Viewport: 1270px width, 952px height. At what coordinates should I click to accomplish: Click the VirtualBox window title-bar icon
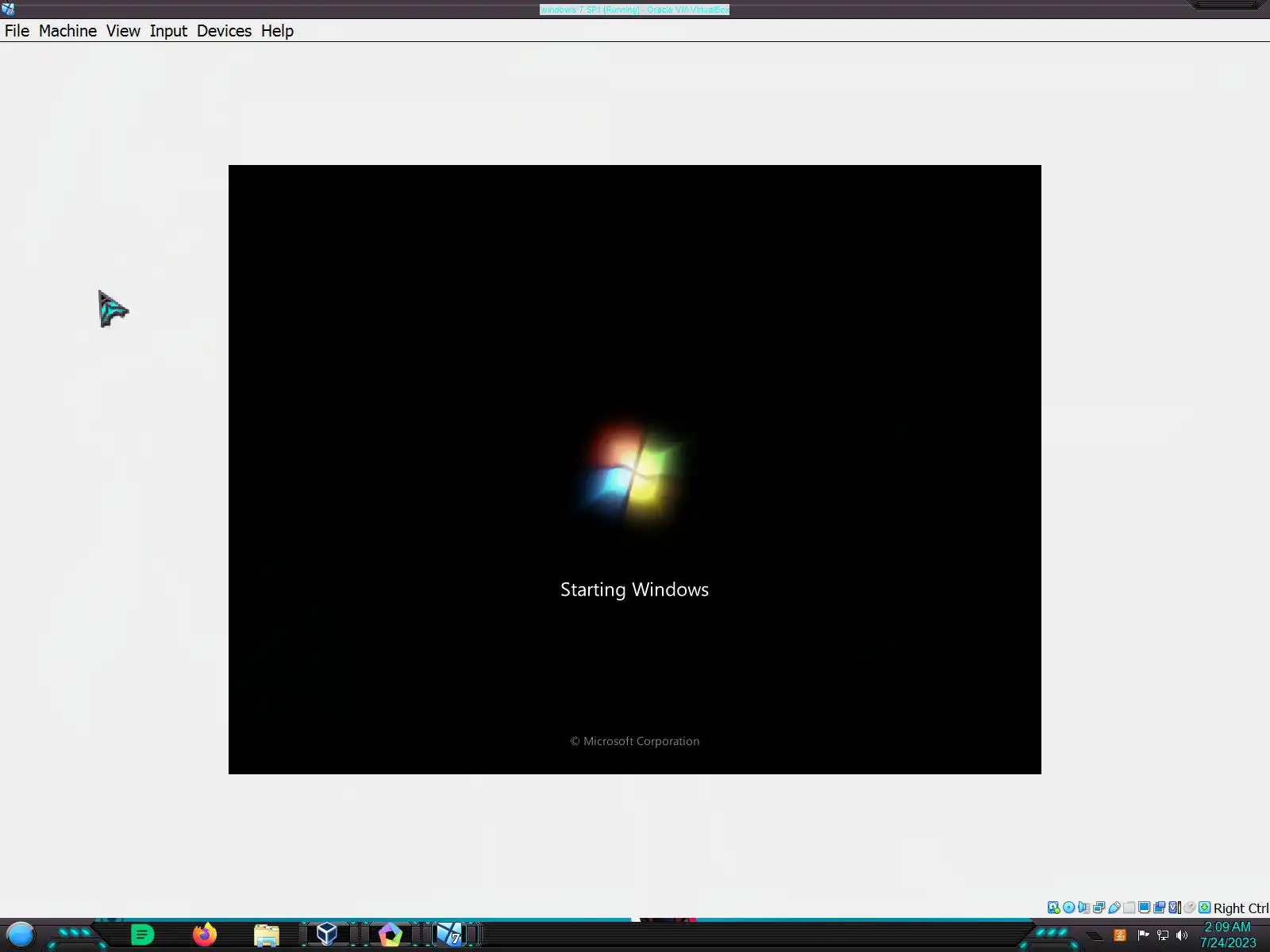[8, 10]
